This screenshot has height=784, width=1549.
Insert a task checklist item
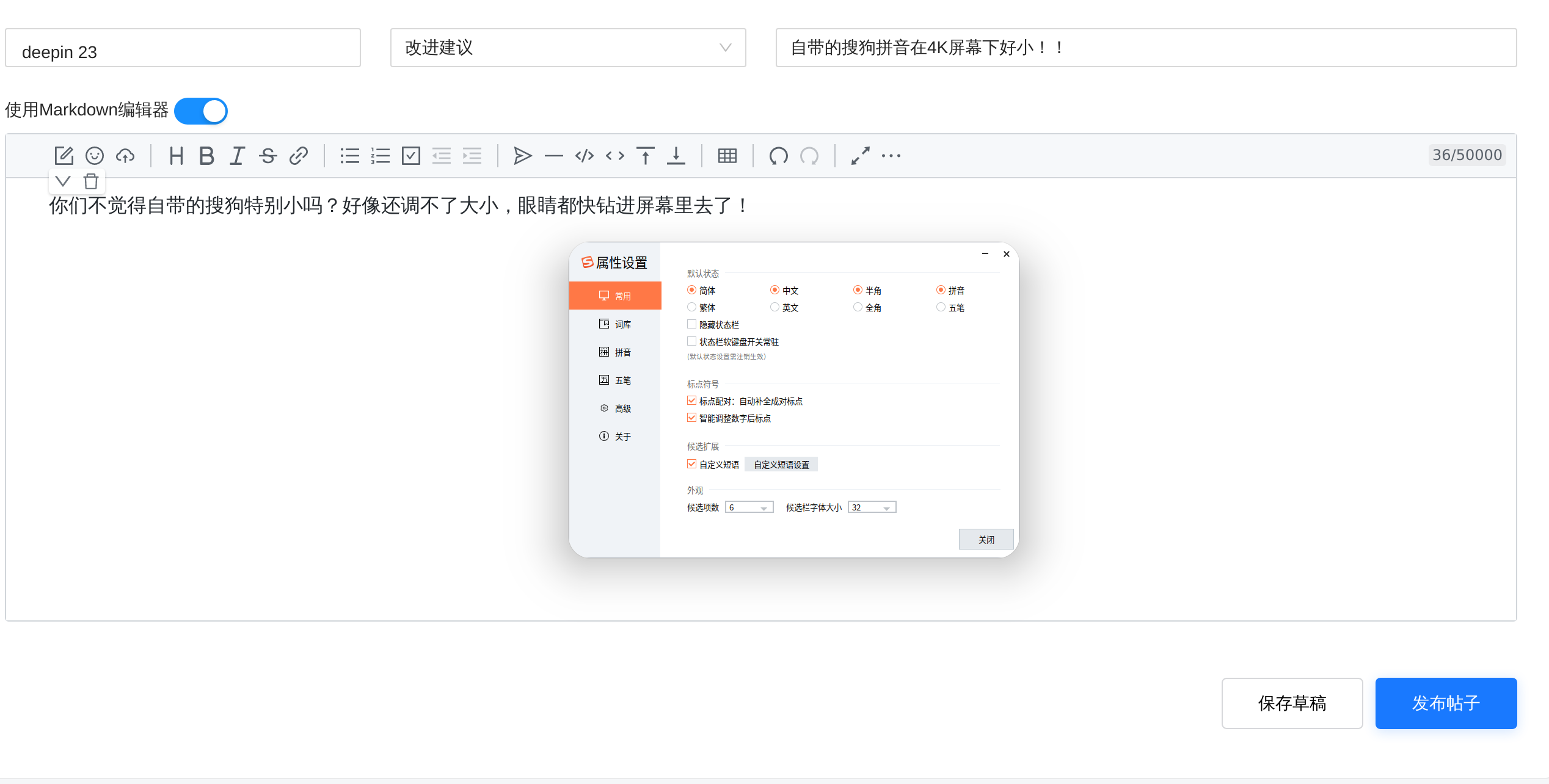click(x=411, y=156)
